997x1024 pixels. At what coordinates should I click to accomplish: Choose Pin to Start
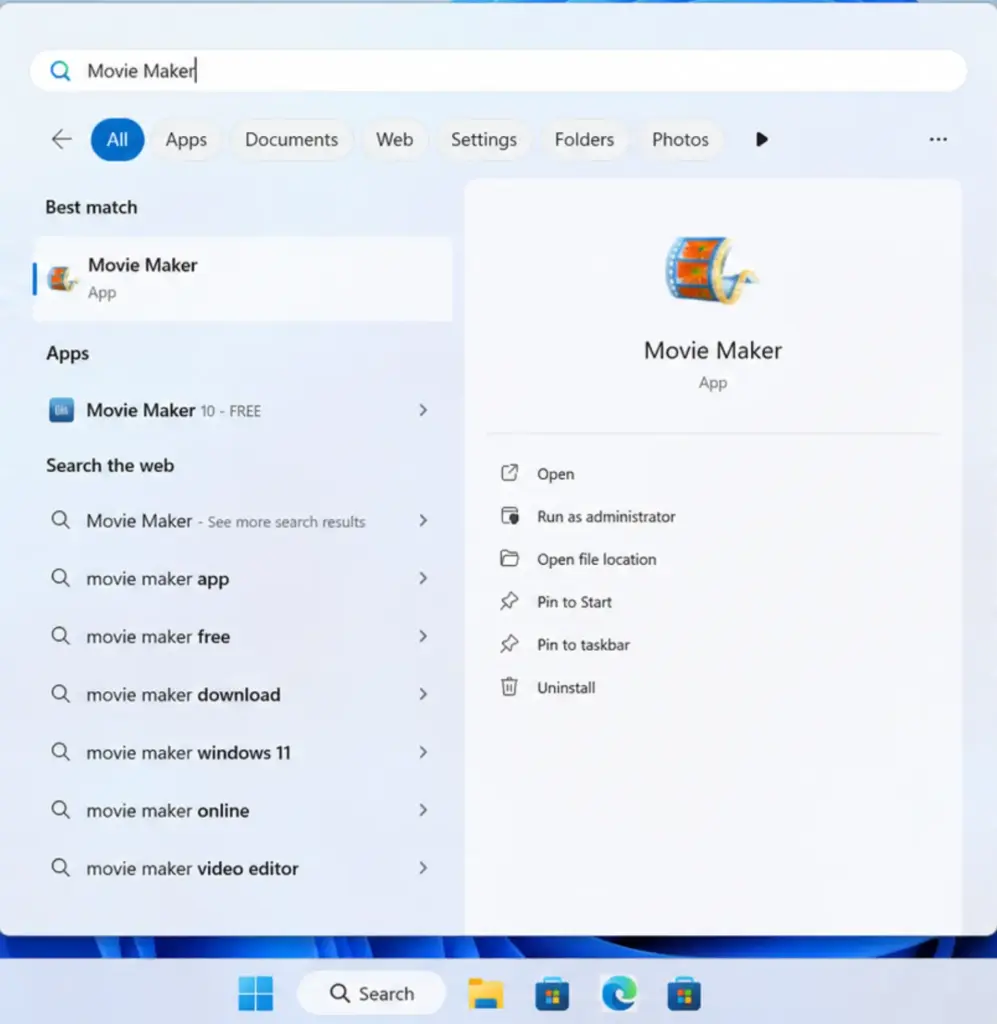pyautogui.click(x=575, y=601)
